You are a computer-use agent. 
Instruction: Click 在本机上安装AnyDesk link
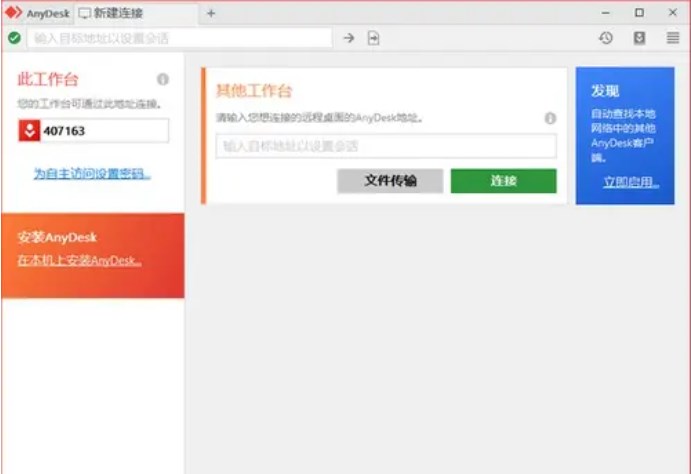pos(80,261)
